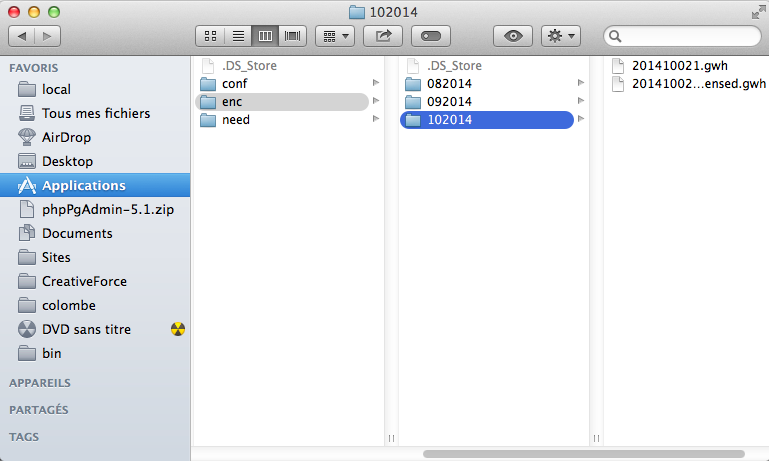This screenshot has width=769, height=461.
Task: Select the enc folder
Action: pos(282,102)
